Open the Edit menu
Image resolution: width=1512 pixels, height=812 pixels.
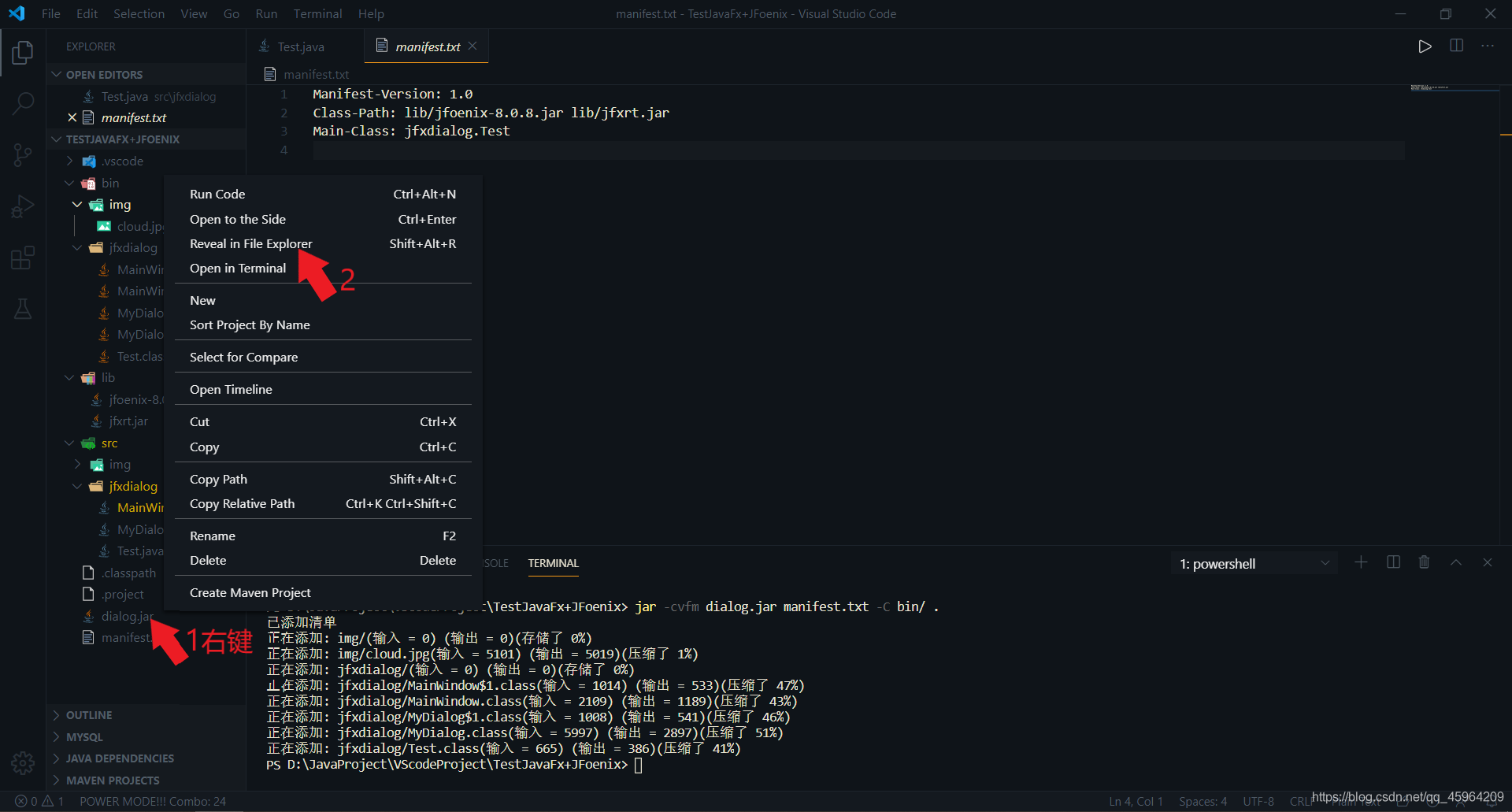coord(87,13)
